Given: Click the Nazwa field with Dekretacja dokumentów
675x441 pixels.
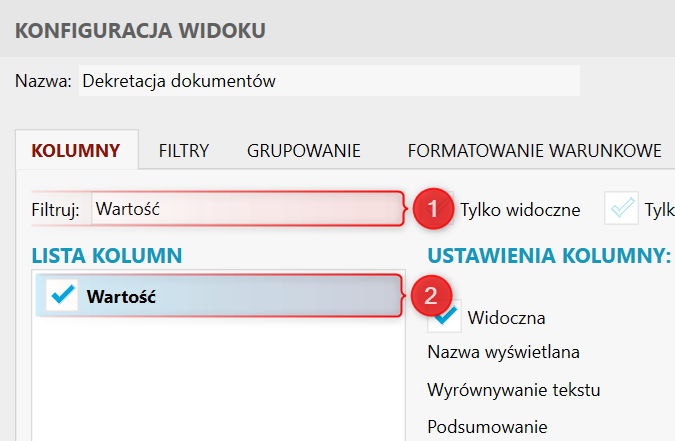Looking at the screenshot, I should pyautogui.click(x=328, y=81).
